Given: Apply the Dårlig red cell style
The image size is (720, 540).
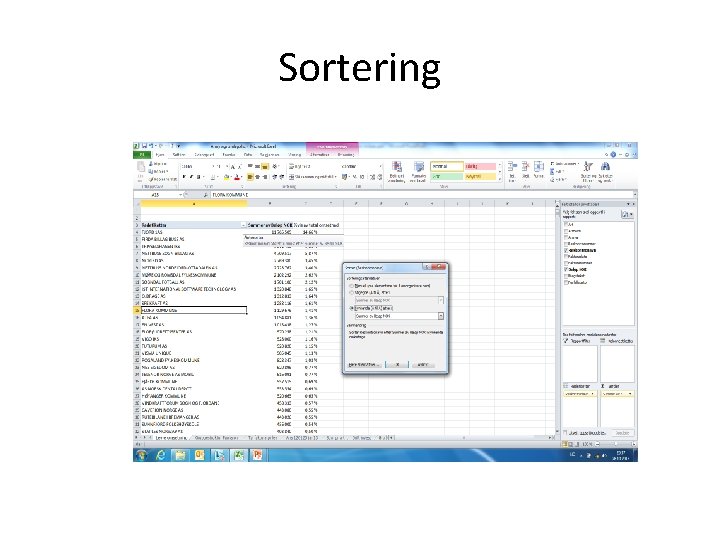Looking at the screenshot, I should click(480, 167).
